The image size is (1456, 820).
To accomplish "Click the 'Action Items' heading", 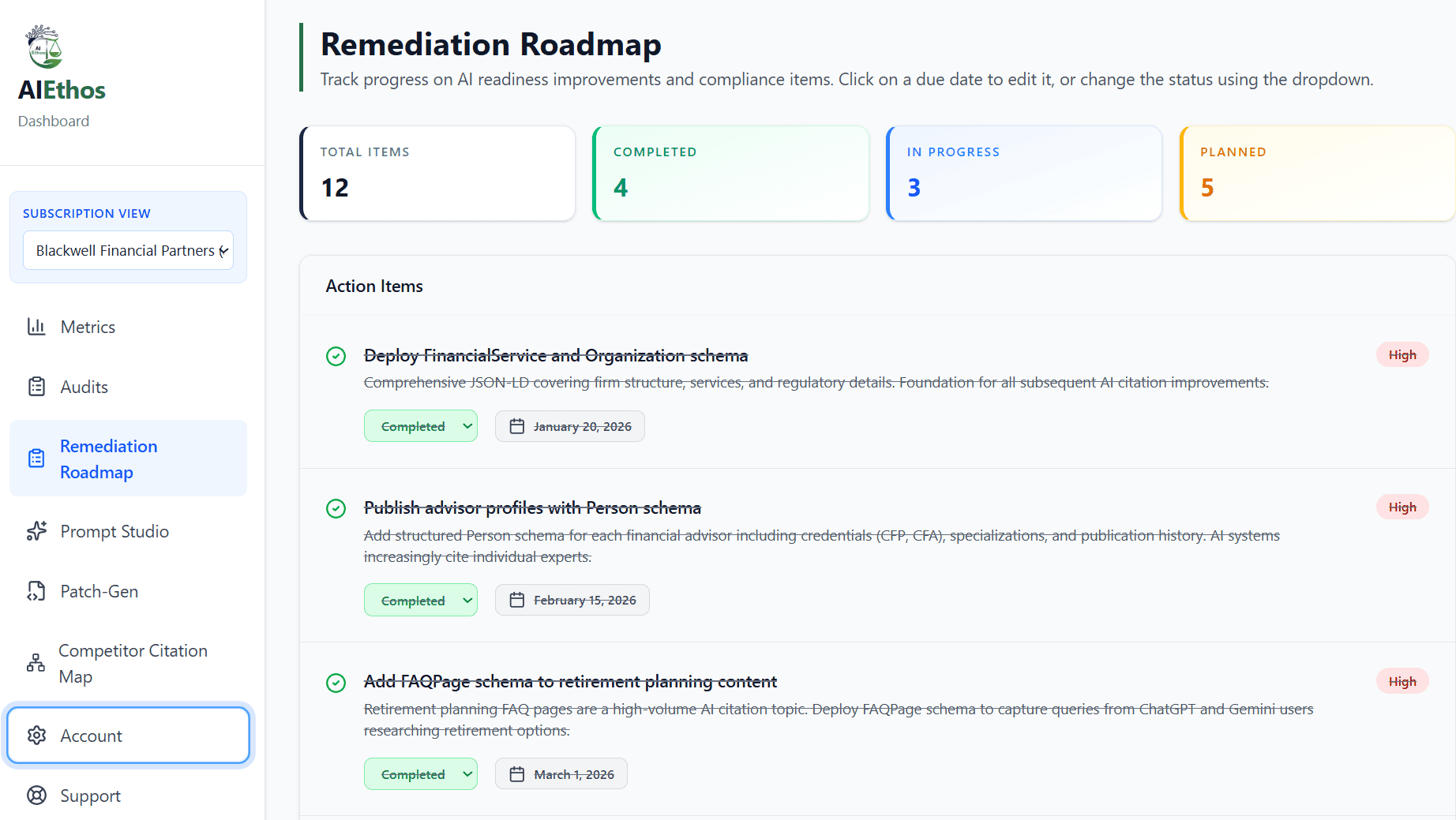I will (374, 286).
